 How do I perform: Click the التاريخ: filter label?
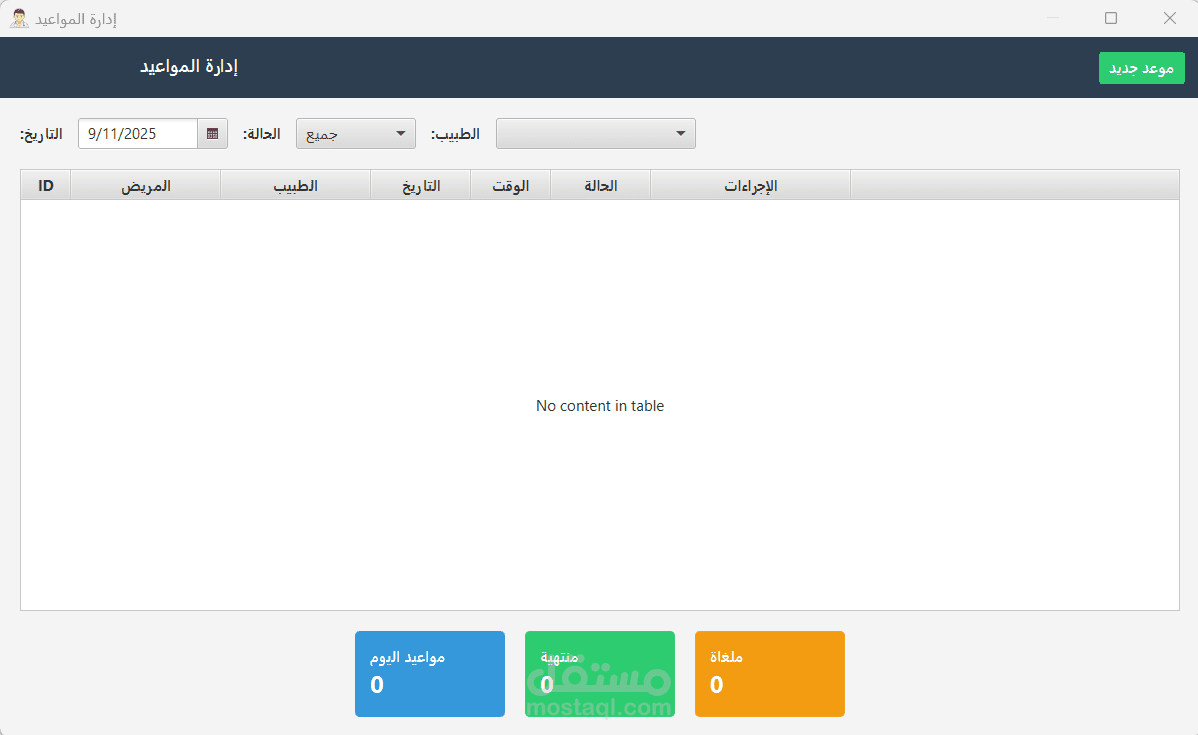click(x=41, y=134)
